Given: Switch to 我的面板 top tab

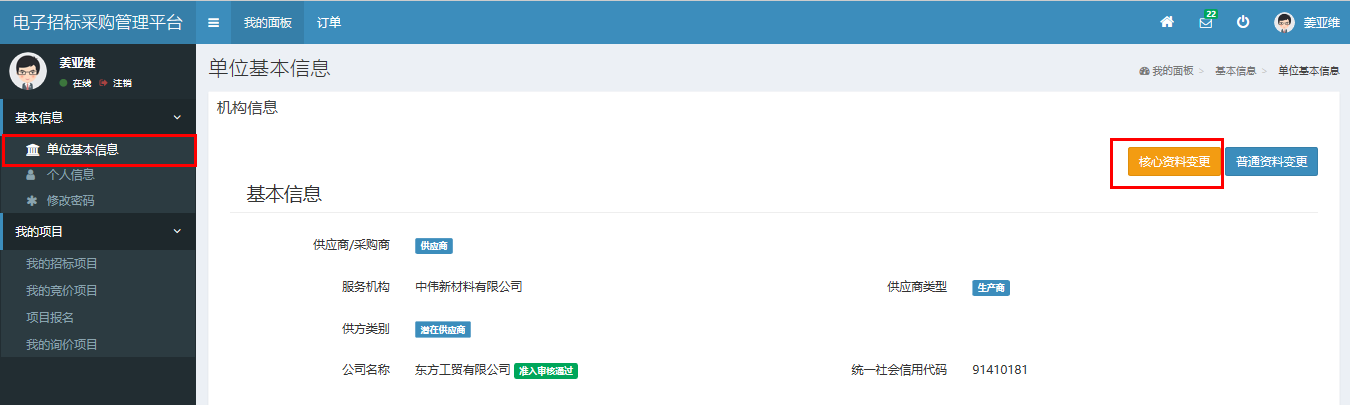Looking at the screenshot, I should coord(268,22).
